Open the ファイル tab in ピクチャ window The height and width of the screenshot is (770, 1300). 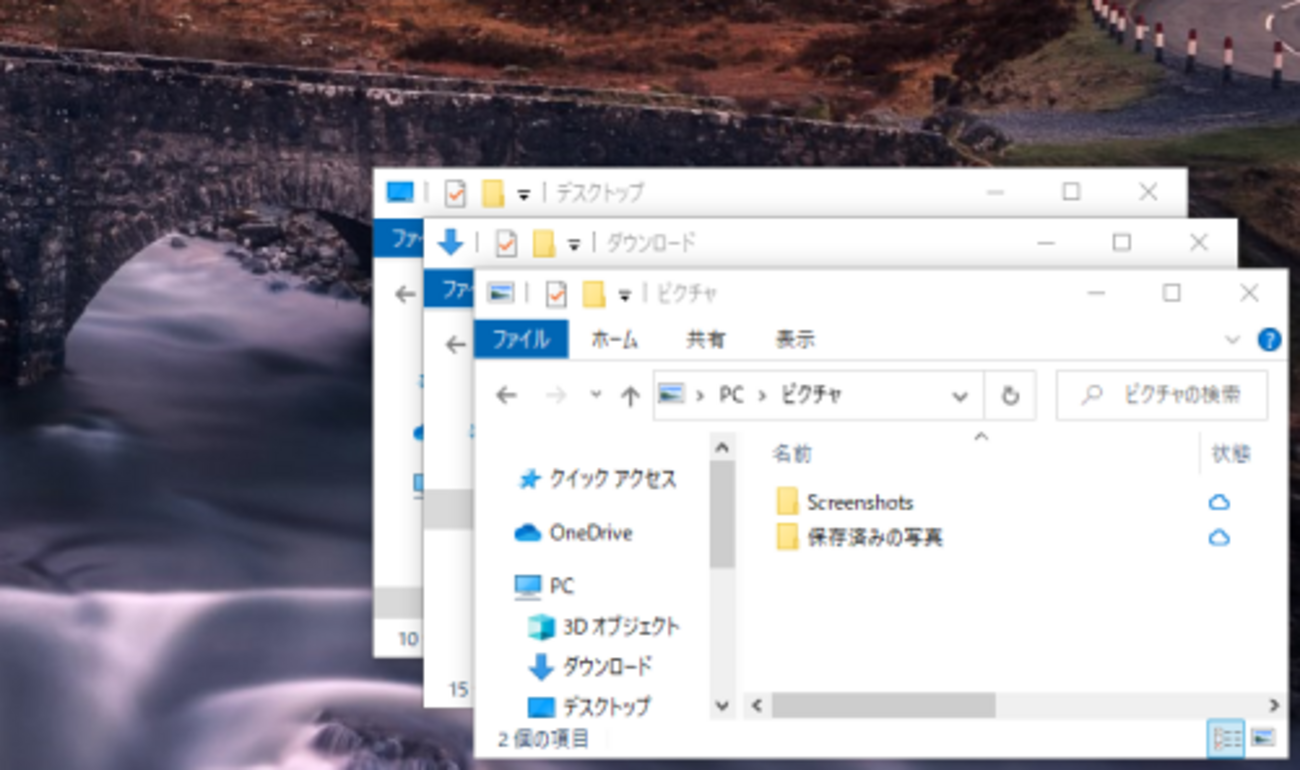coord(521,339)
